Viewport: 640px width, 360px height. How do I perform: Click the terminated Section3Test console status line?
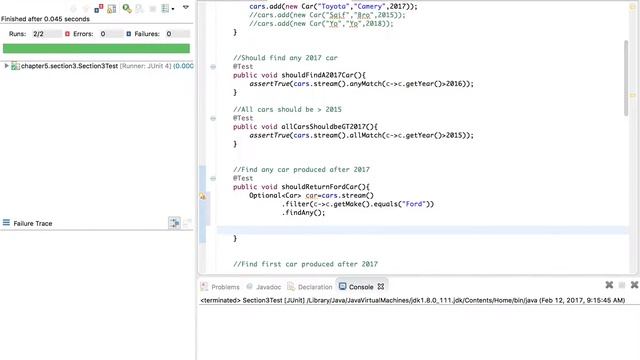[x=412, y=300]
